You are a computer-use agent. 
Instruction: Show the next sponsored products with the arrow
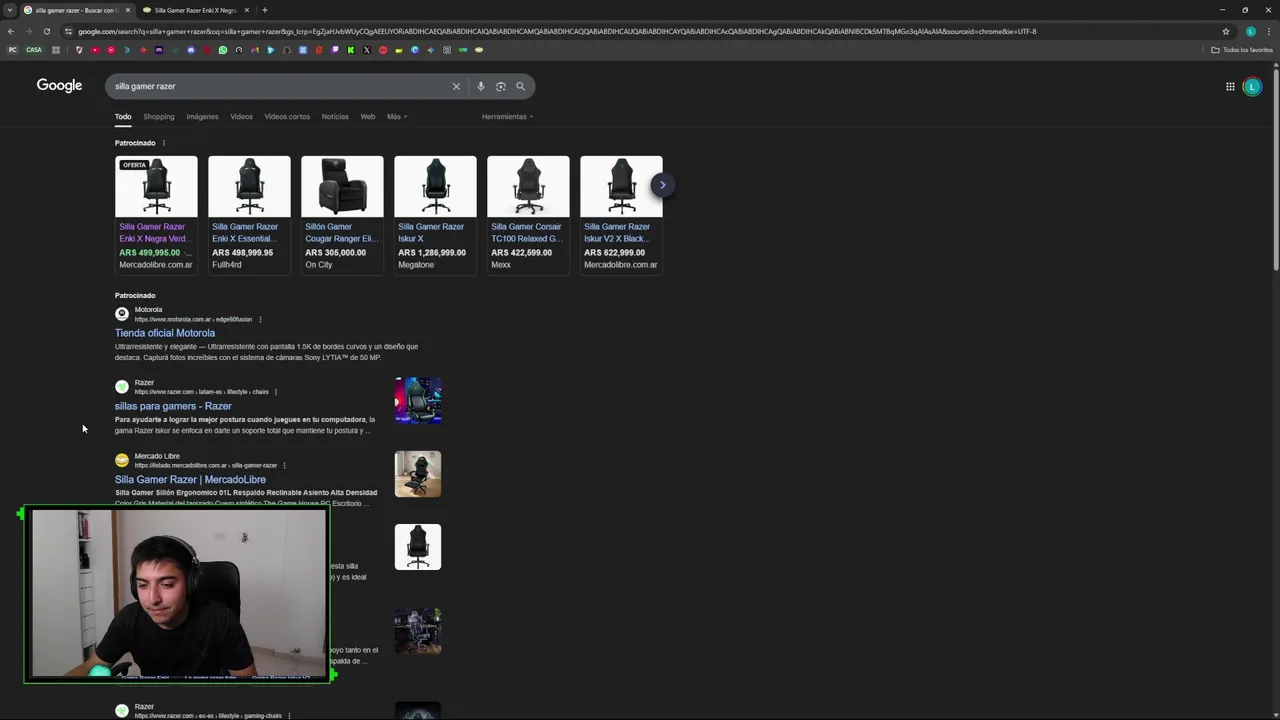pos(662,185)
